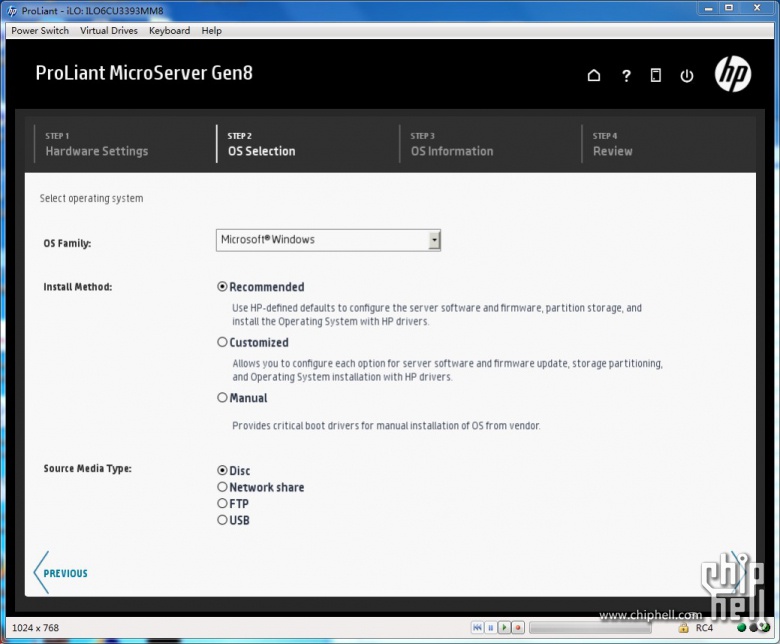Screen dimensions: 780x644
Task: Open the Keyboard menu
Action: tap(170, 30)
